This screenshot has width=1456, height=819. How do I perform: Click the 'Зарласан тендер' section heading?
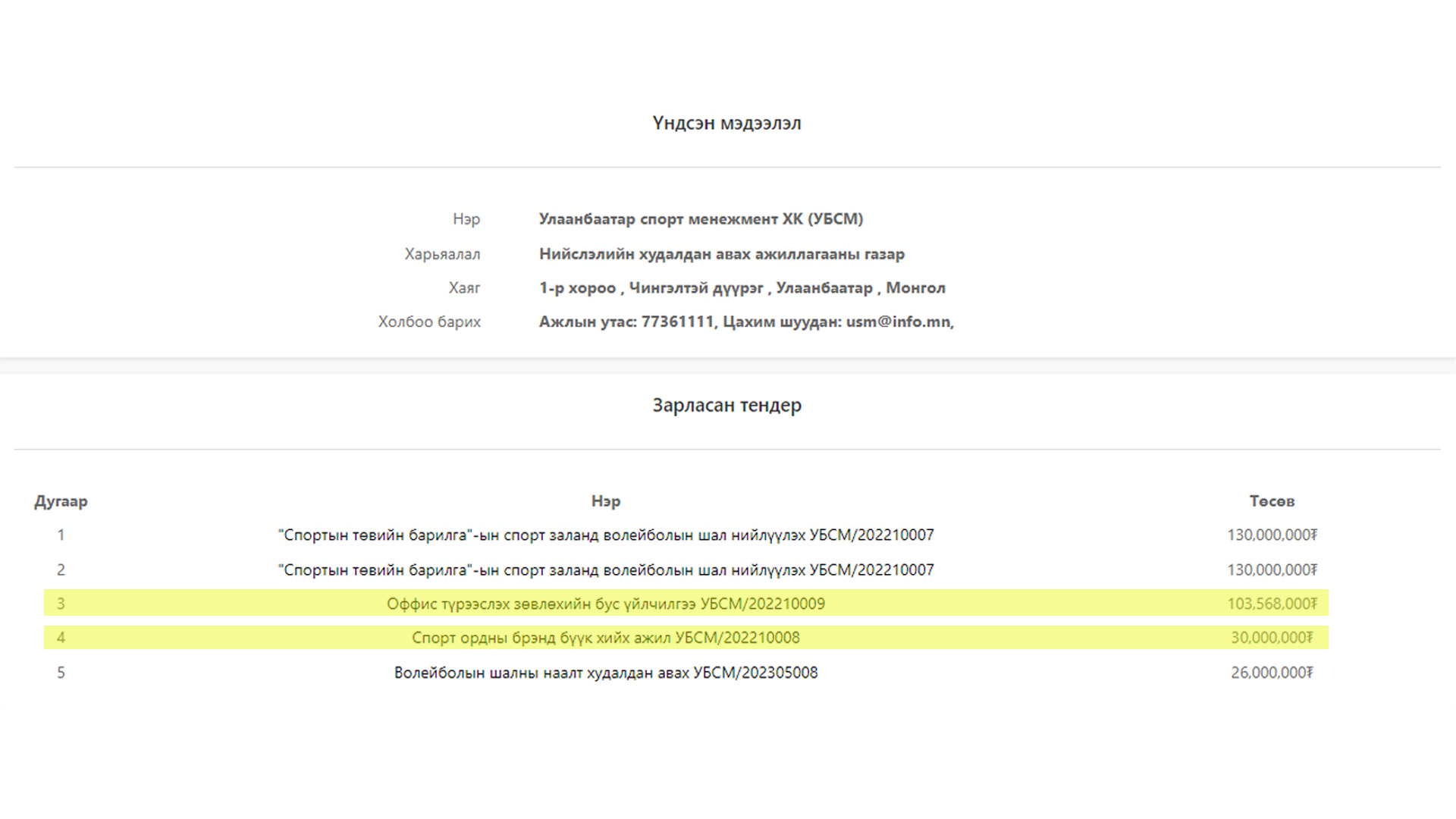(726, 406)
